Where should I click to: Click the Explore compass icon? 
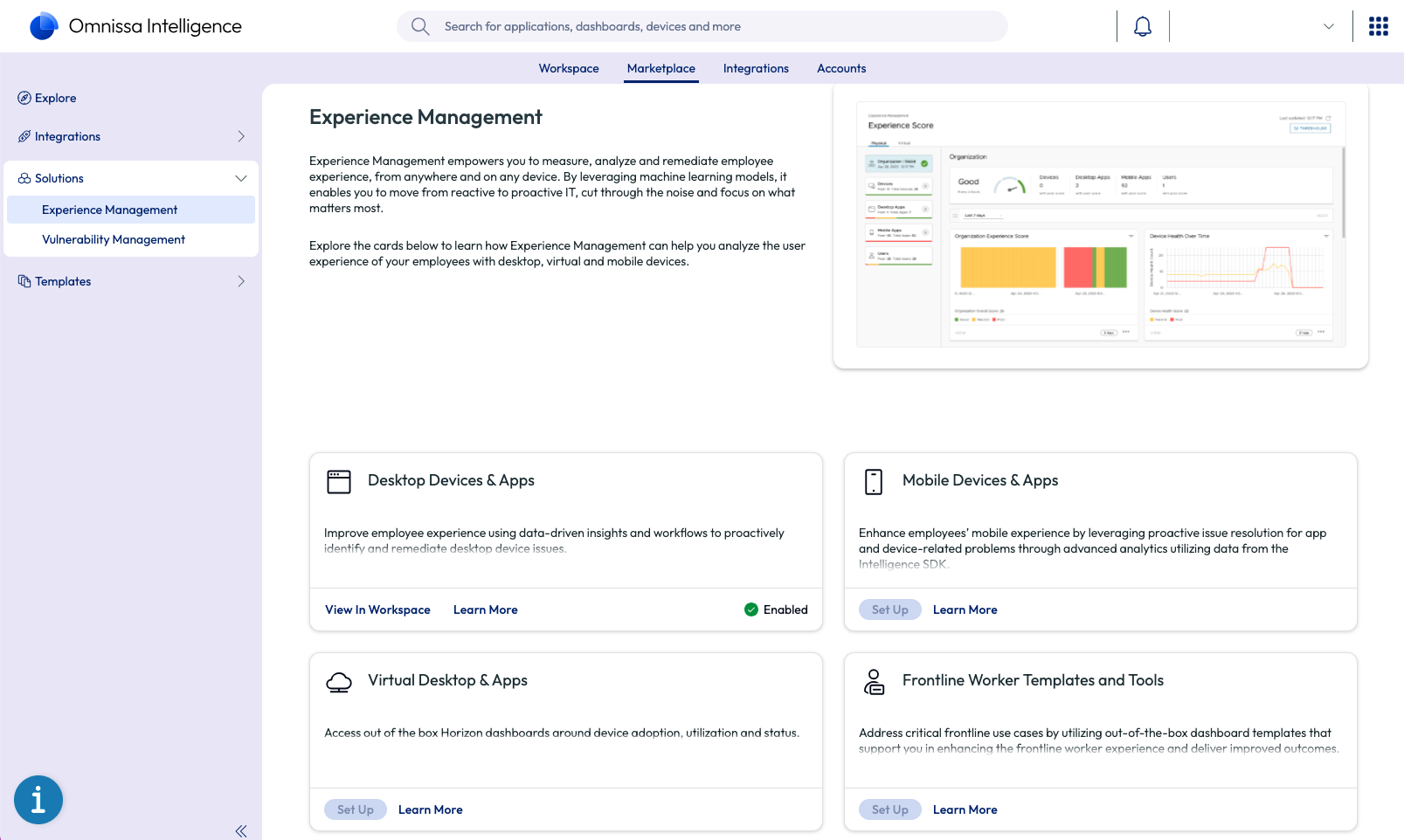point(24,98)
